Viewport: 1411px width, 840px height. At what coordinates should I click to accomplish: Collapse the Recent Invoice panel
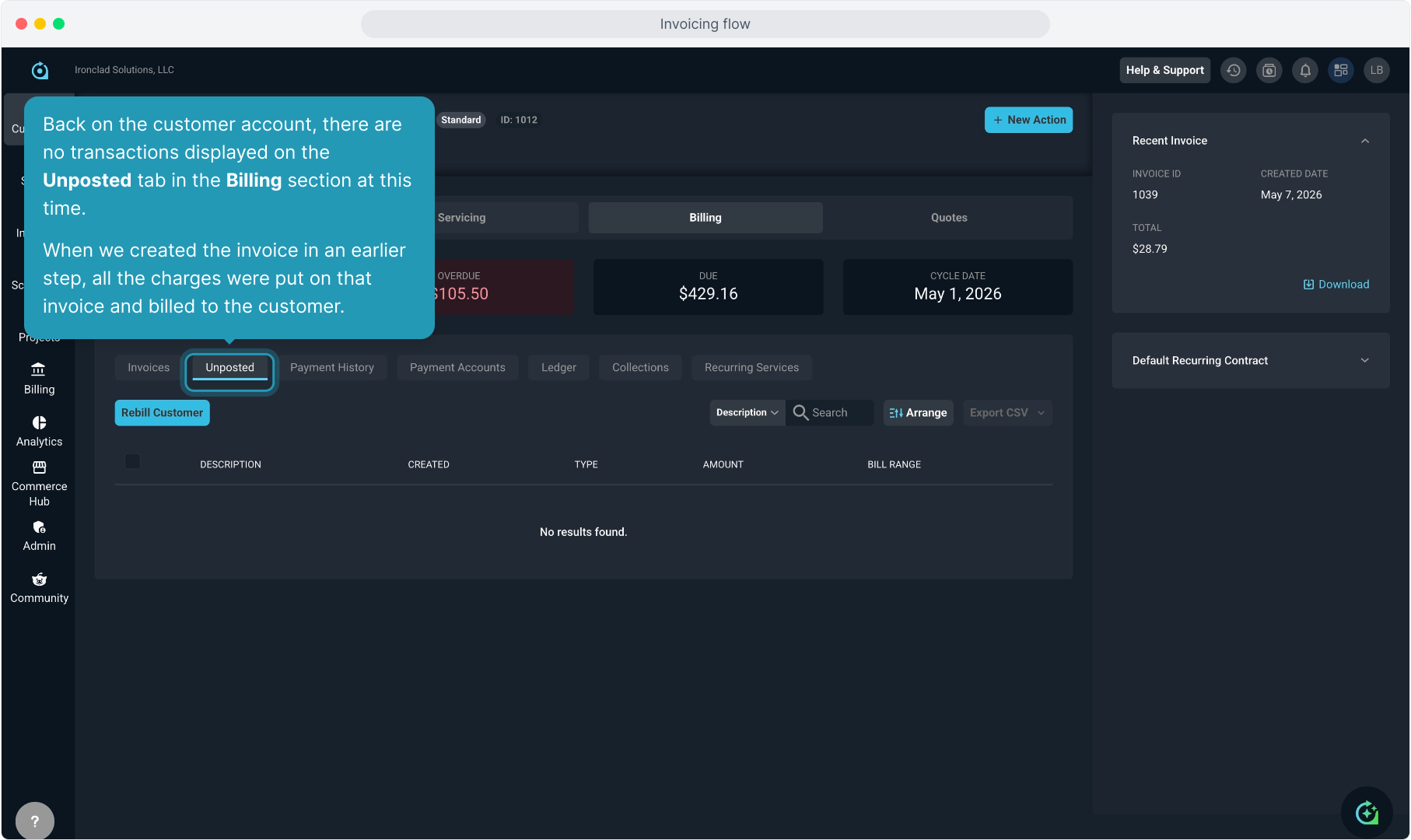pos(1365,141)
